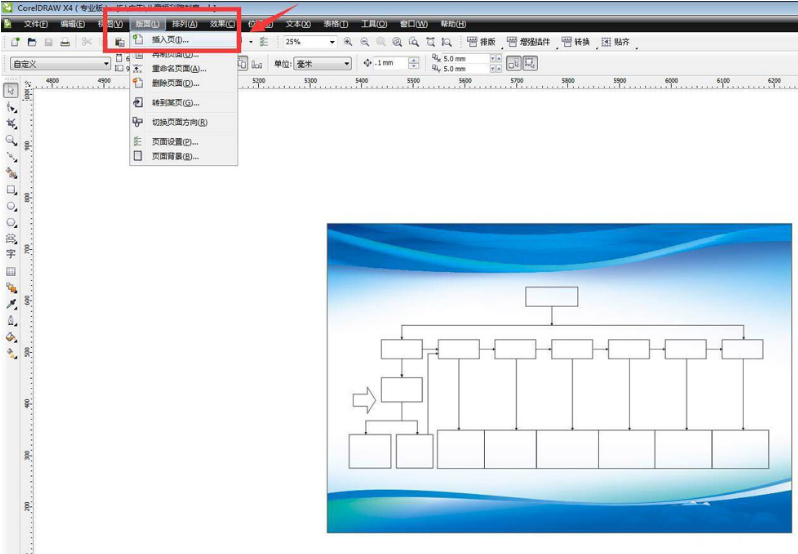Click the 转换 toolbar button
Screen dimensions: 798x554
(x=576, y=42)
